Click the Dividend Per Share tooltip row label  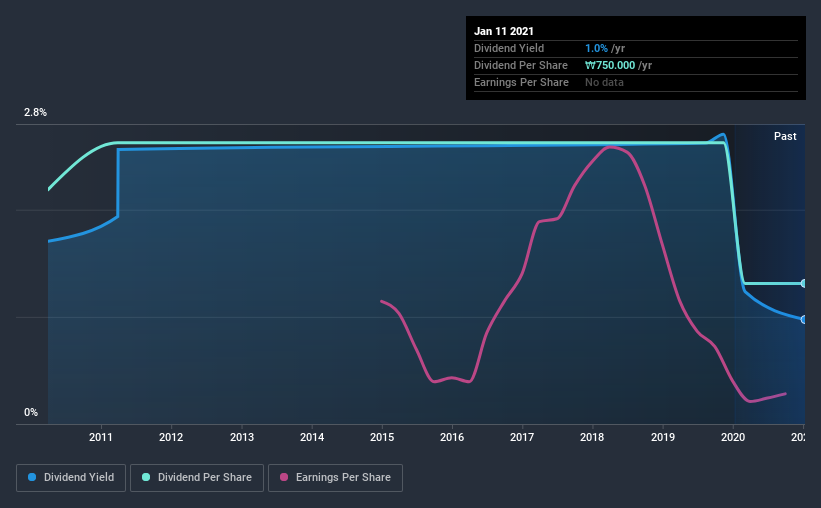tap(521, 65)
